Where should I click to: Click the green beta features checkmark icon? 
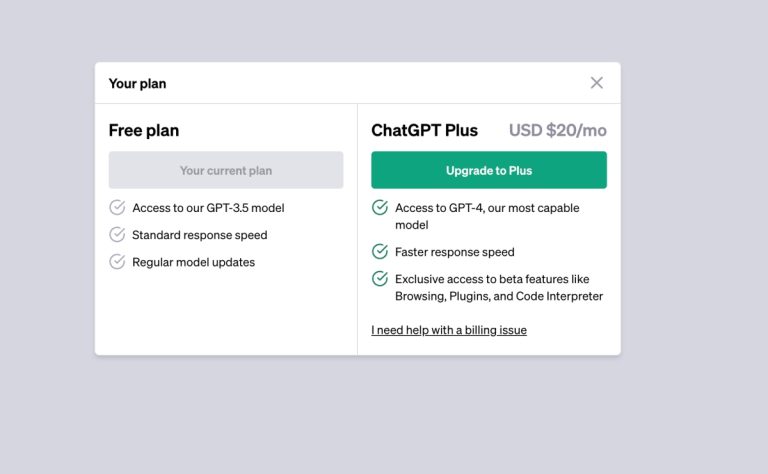pyautogui.click(x=380, y=279)
